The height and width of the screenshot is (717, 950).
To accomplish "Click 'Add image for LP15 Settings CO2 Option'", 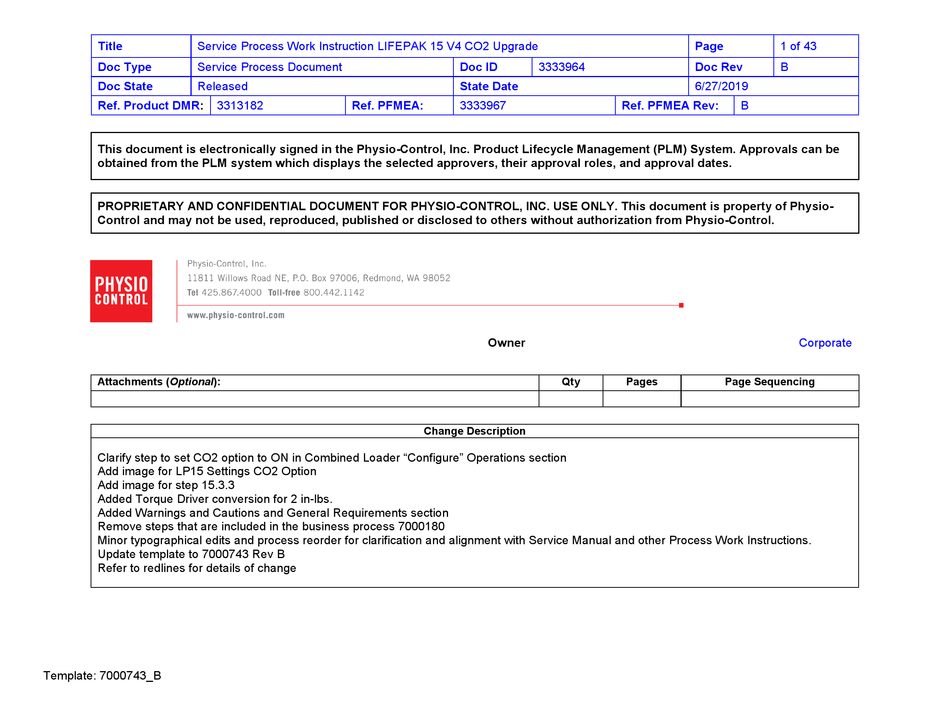I will (x=207, y=472).
